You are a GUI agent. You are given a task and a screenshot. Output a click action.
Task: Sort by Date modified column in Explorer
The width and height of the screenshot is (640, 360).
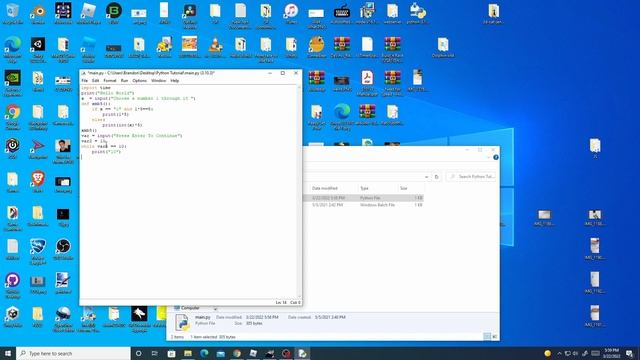(x=325, y=188)
